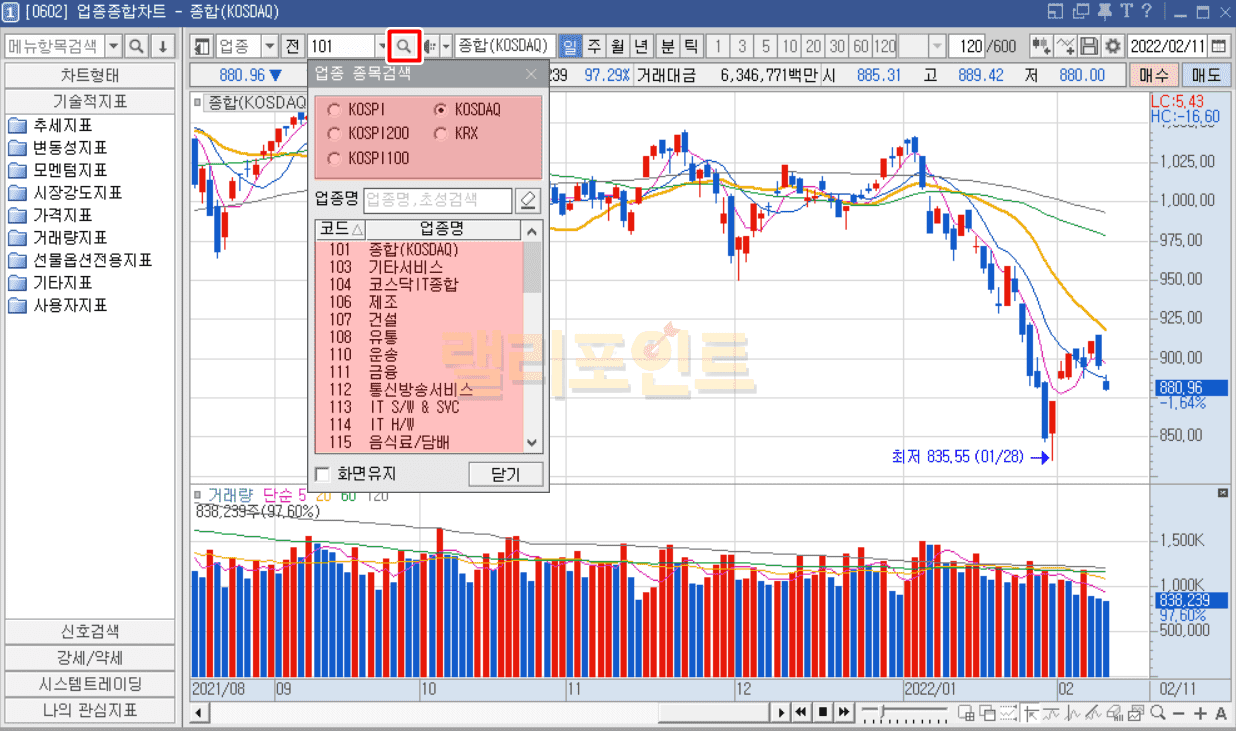The width and height of the screenshot is (1236, 731).
Task: Click the eraser icon beside sector name field
Action: tap(528, 200)
